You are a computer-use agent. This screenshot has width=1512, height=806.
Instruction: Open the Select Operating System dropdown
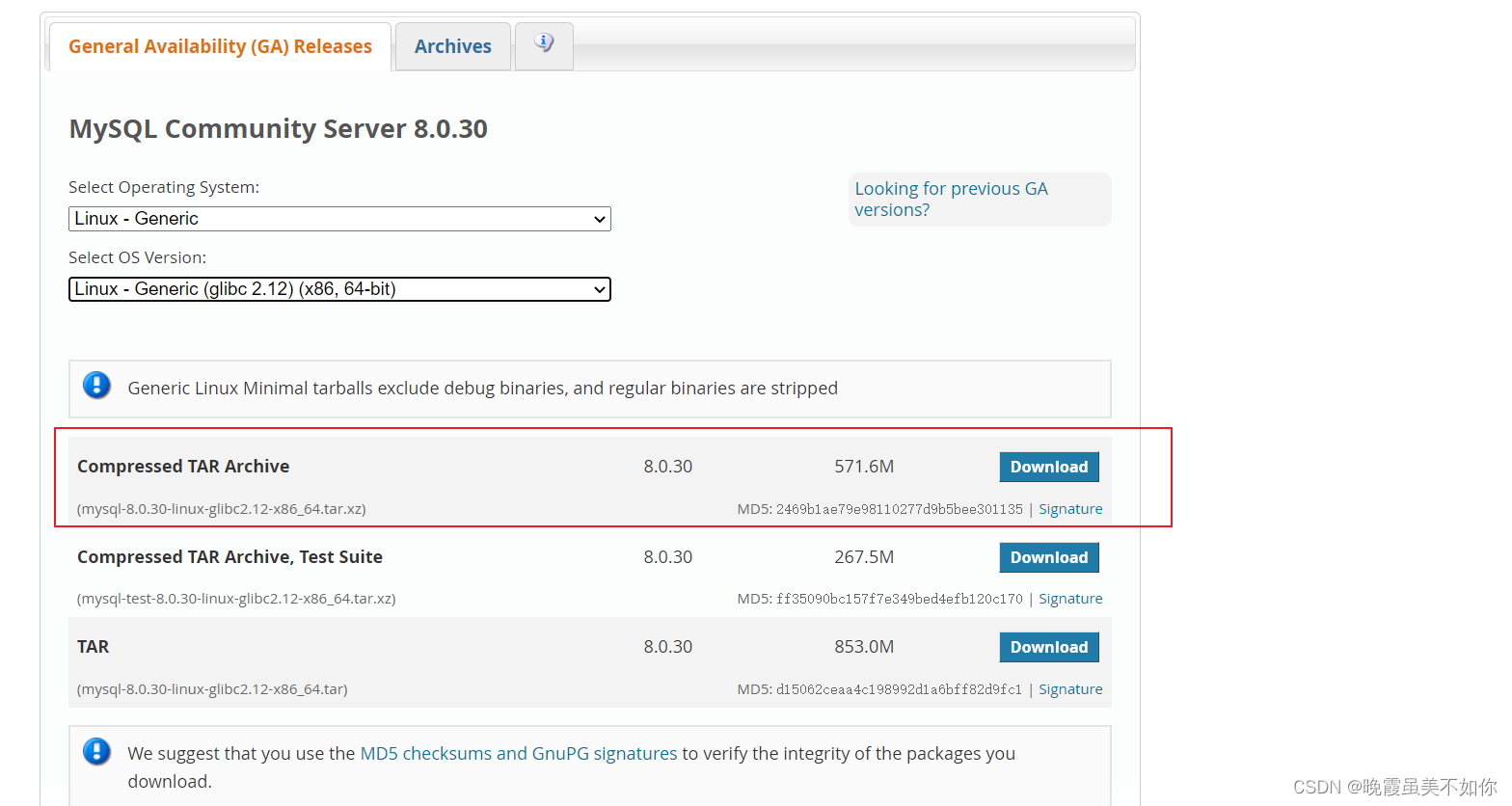(x=339, y=219)
